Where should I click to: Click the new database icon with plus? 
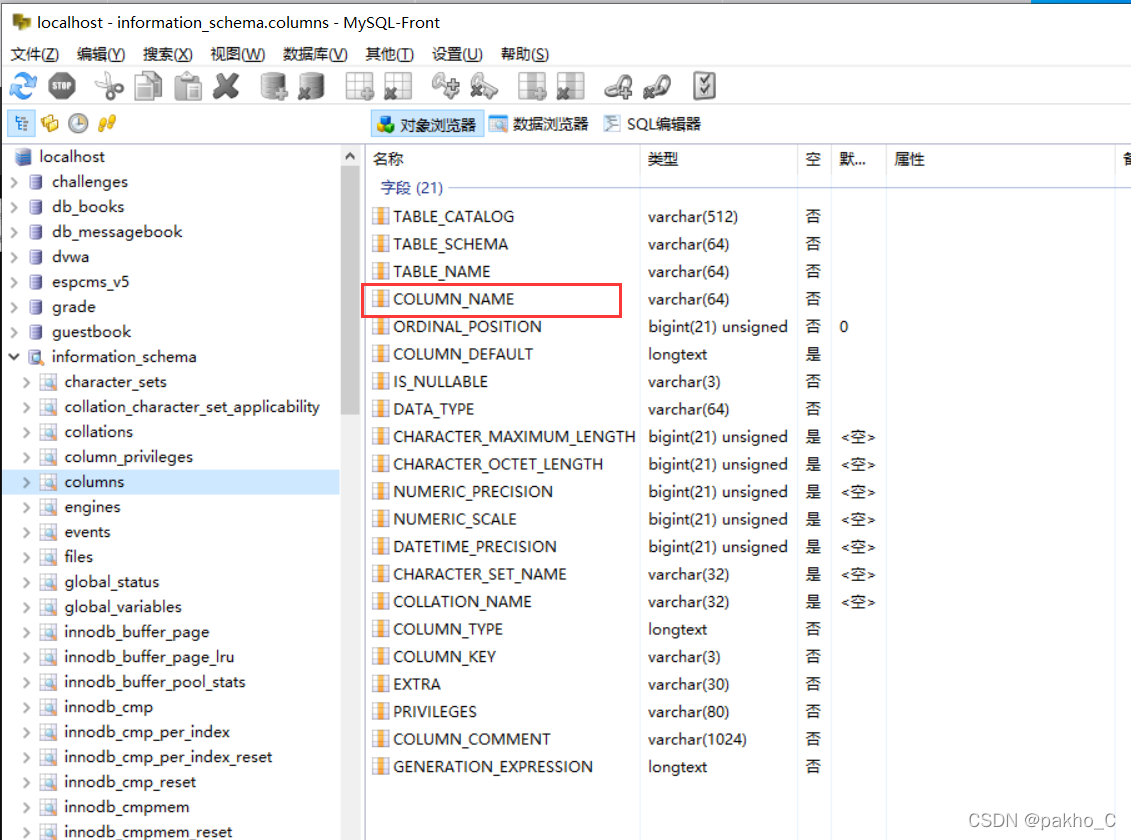(273, 87)
